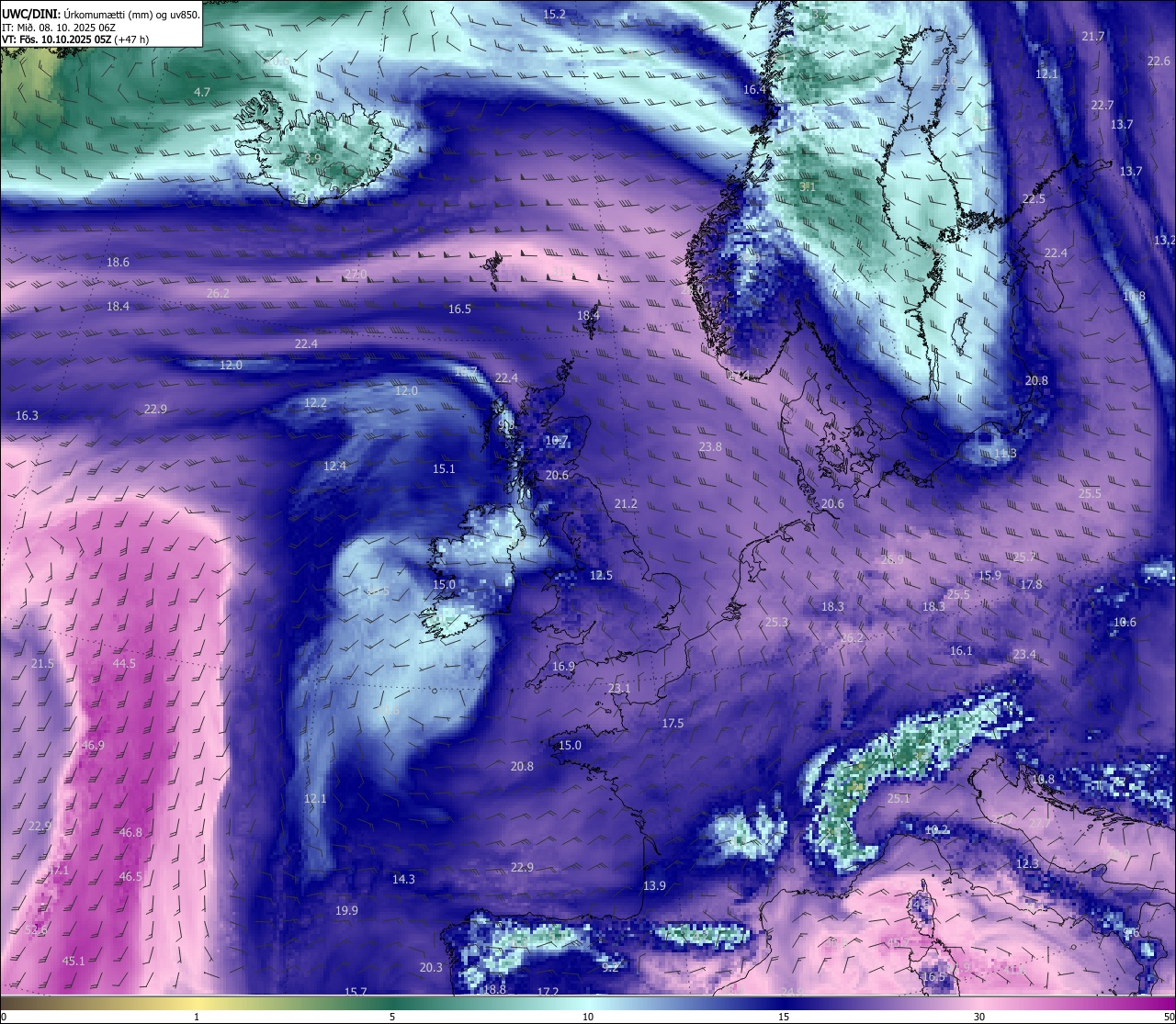Click the 23.1 value in the Channel

pyautogui.click(x=619, y=688)
